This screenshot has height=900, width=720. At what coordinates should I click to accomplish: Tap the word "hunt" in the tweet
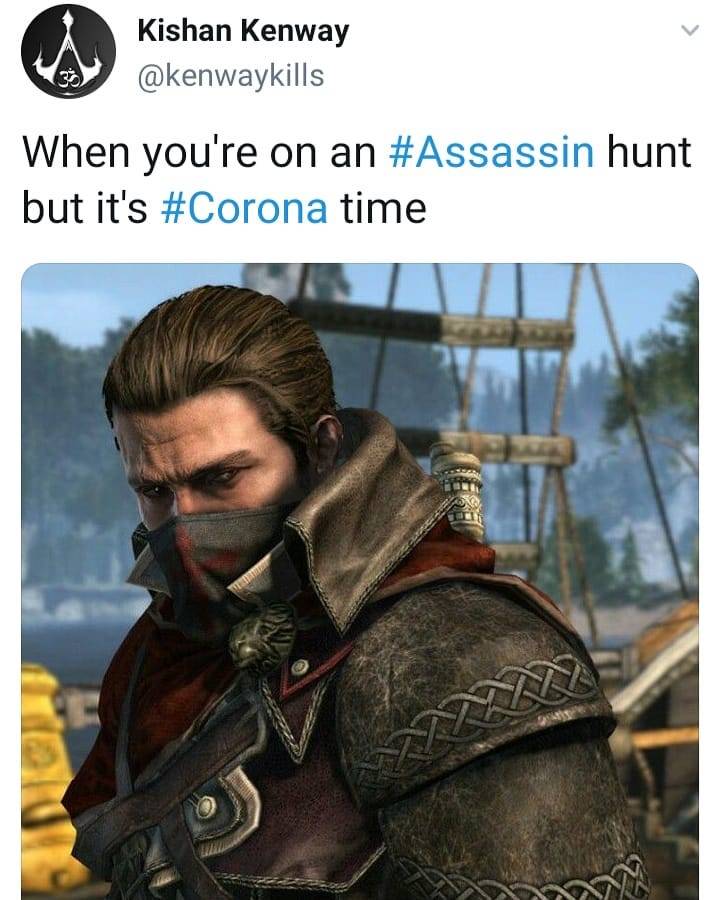pos(649,152)
